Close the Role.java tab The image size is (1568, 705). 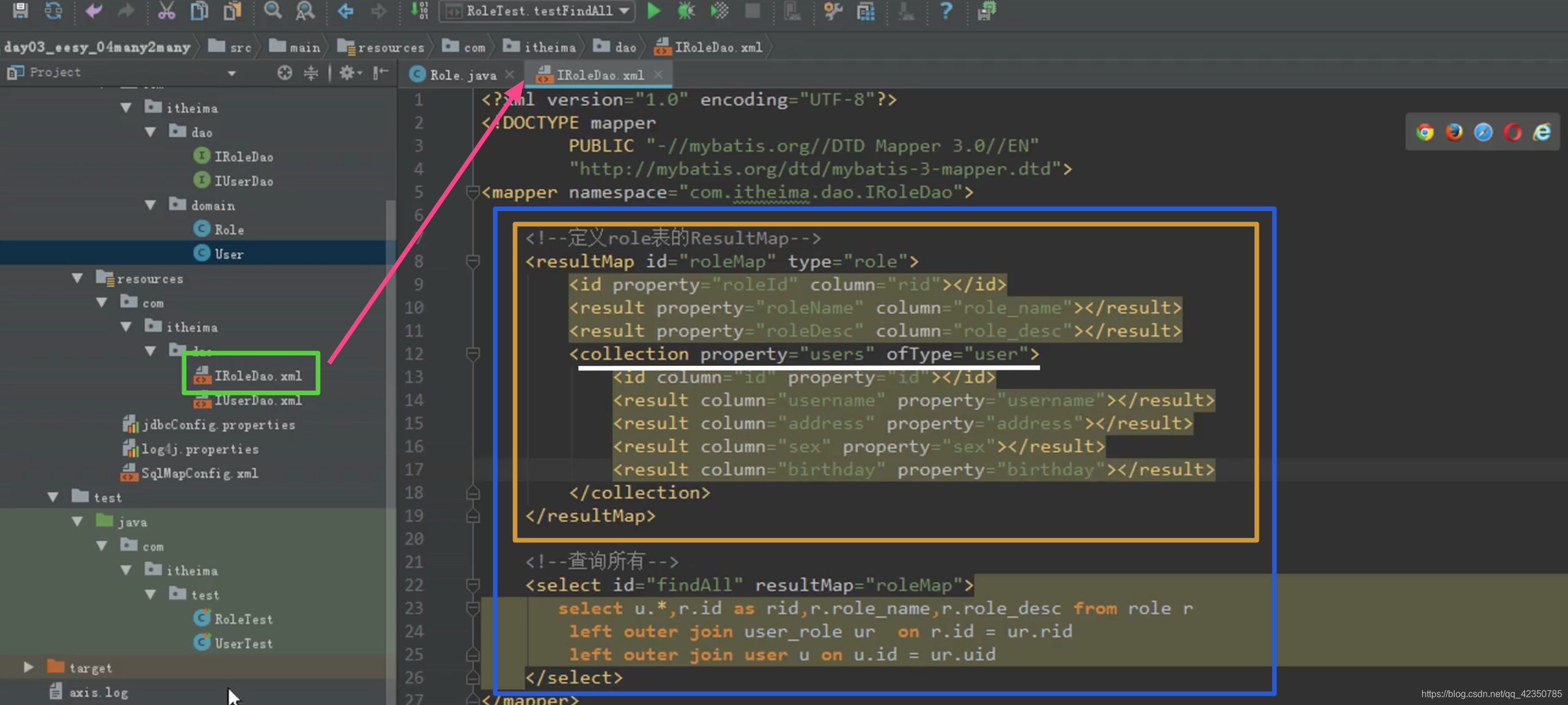[x=510, y=74]
